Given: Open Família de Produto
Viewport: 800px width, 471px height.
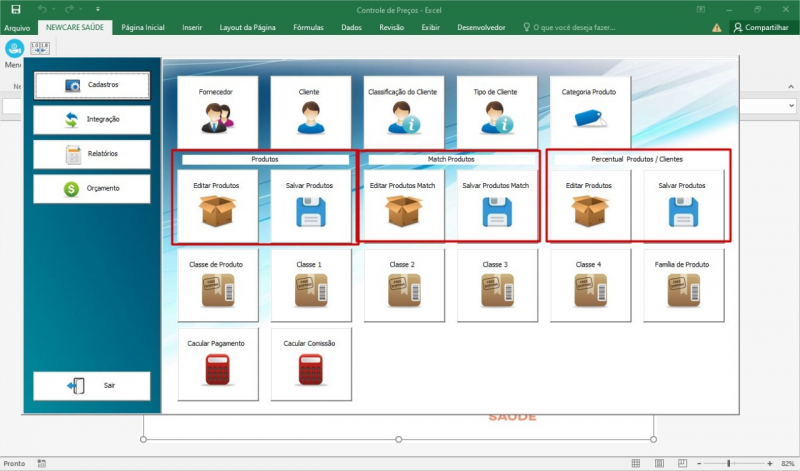Looking at the screenshot, I should pos(682,289).
